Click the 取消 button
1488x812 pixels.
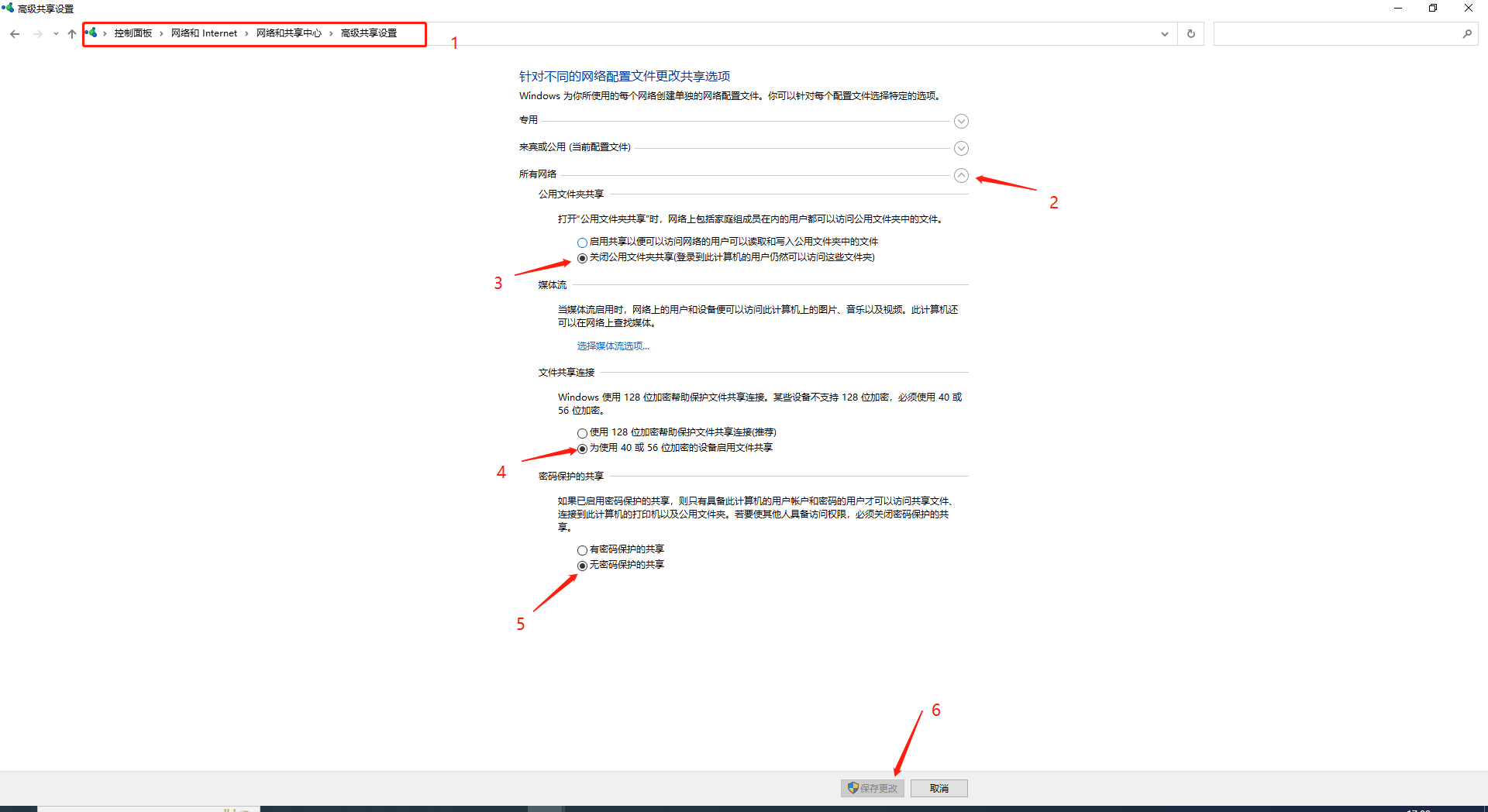(939, 788)
